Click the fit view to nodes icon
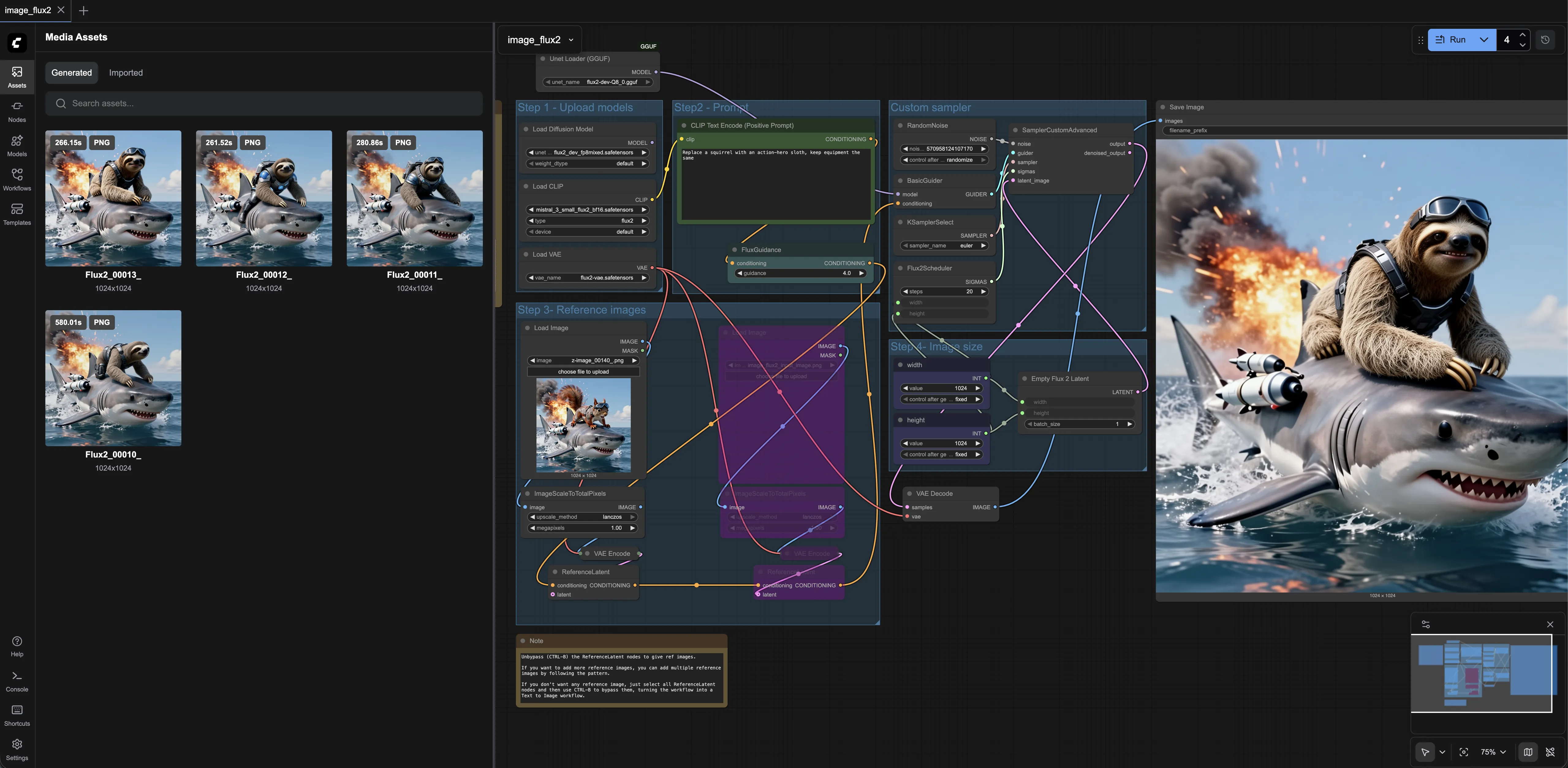This screenshot has width=1568, height=768. (x=1463, y=751)
